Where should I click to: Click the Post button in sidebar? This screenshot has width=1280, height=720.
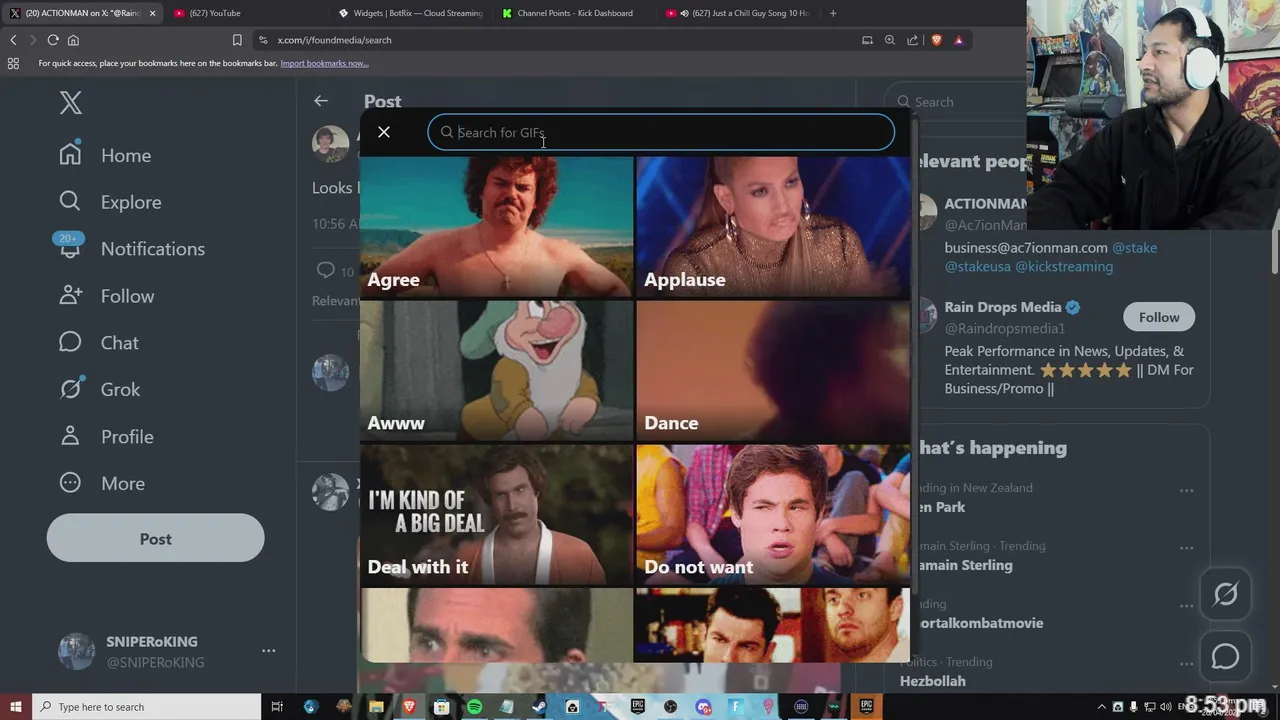pos(156,539)
